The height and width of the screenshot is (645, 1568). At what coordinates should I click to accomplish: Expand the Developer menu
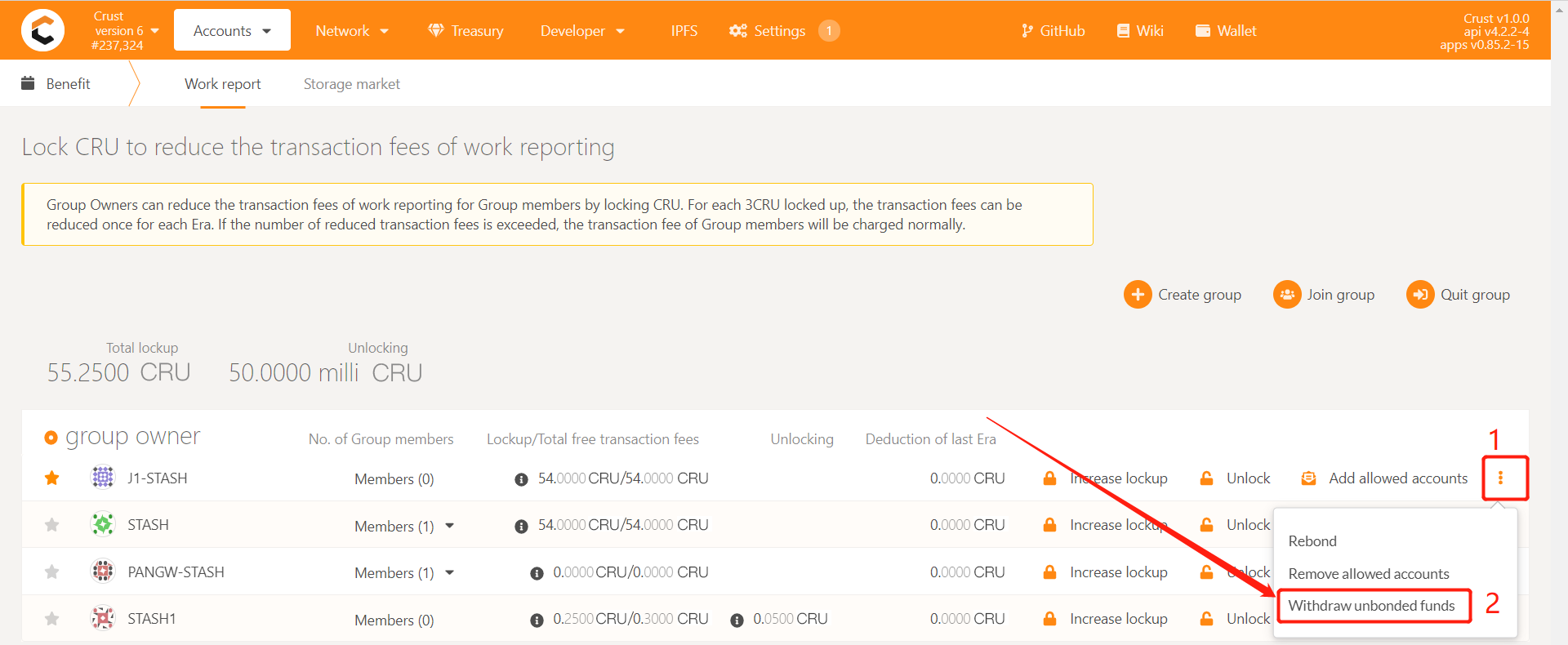pos(582,30)
